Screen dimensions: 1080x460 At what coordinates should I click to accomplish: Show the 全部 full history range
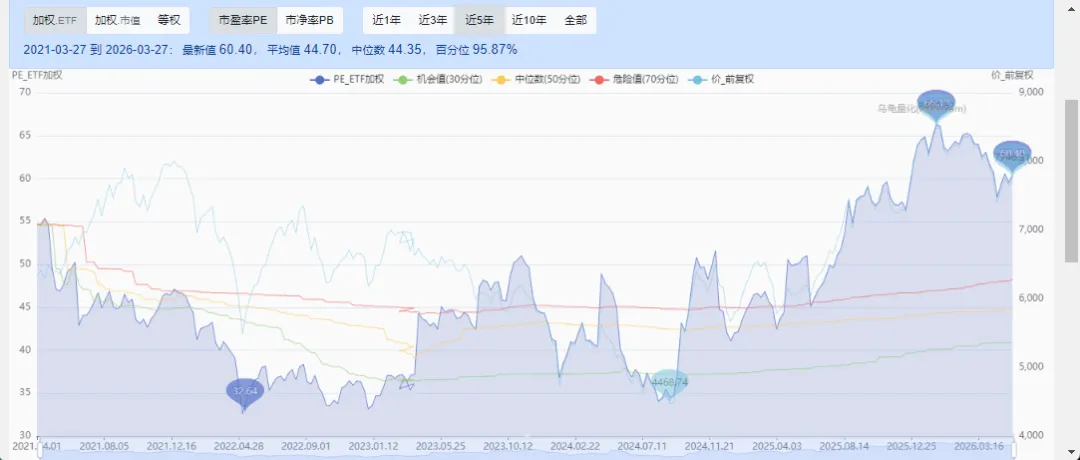(x=576, y=21)
